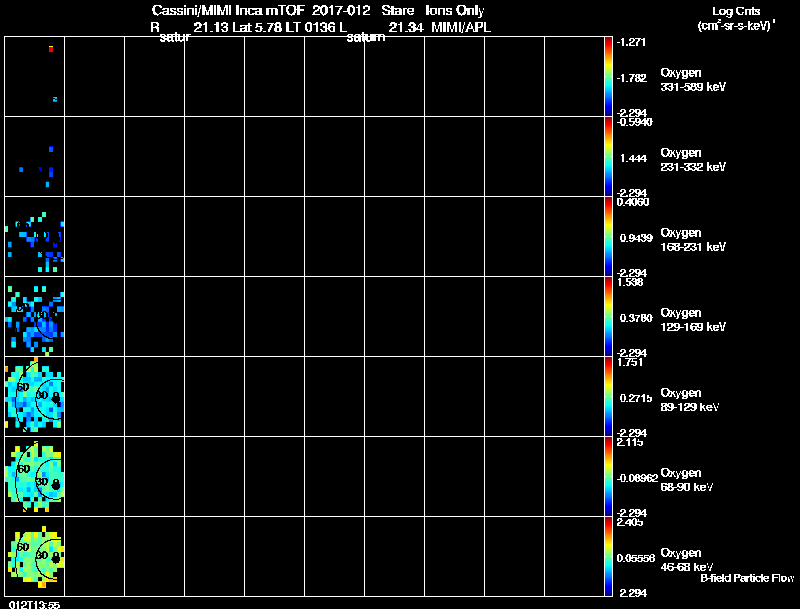
Task: Click the Oxygen 46-68 keV image panel
Action: coord(35,556)
